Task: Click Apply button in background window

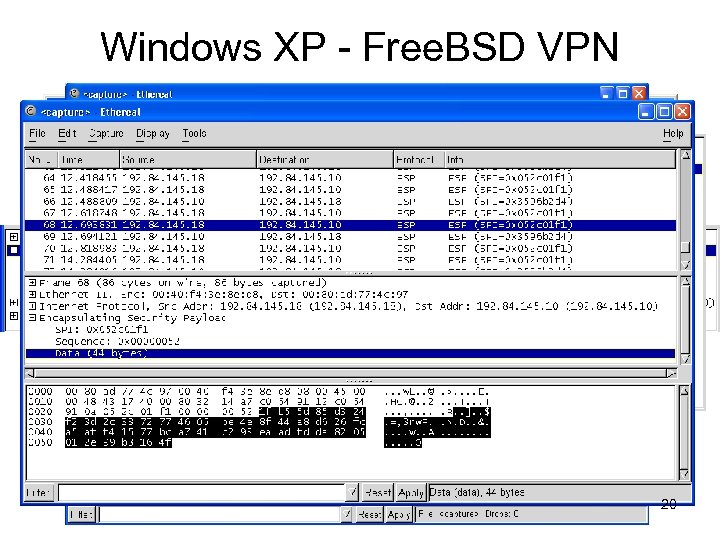Action: (399, 514)
